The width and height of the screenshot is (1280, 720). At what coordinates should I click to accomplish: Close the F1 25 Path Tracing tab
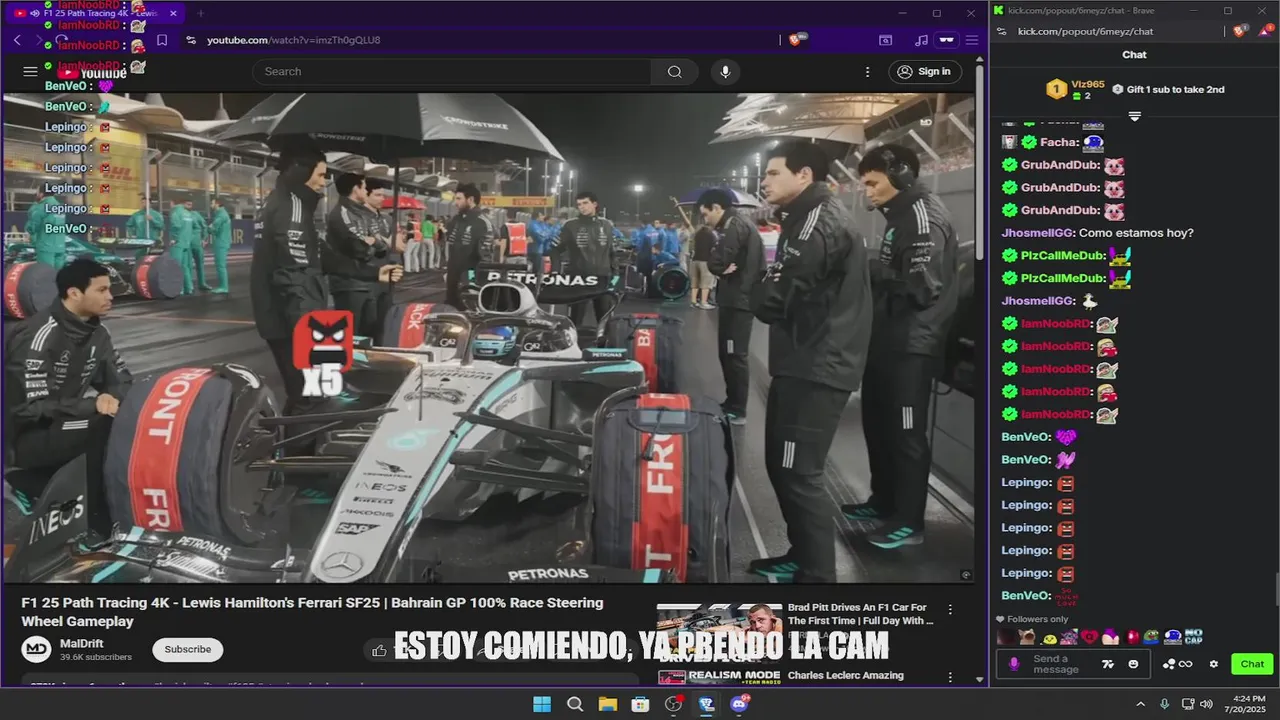click(x=173, y=13)
